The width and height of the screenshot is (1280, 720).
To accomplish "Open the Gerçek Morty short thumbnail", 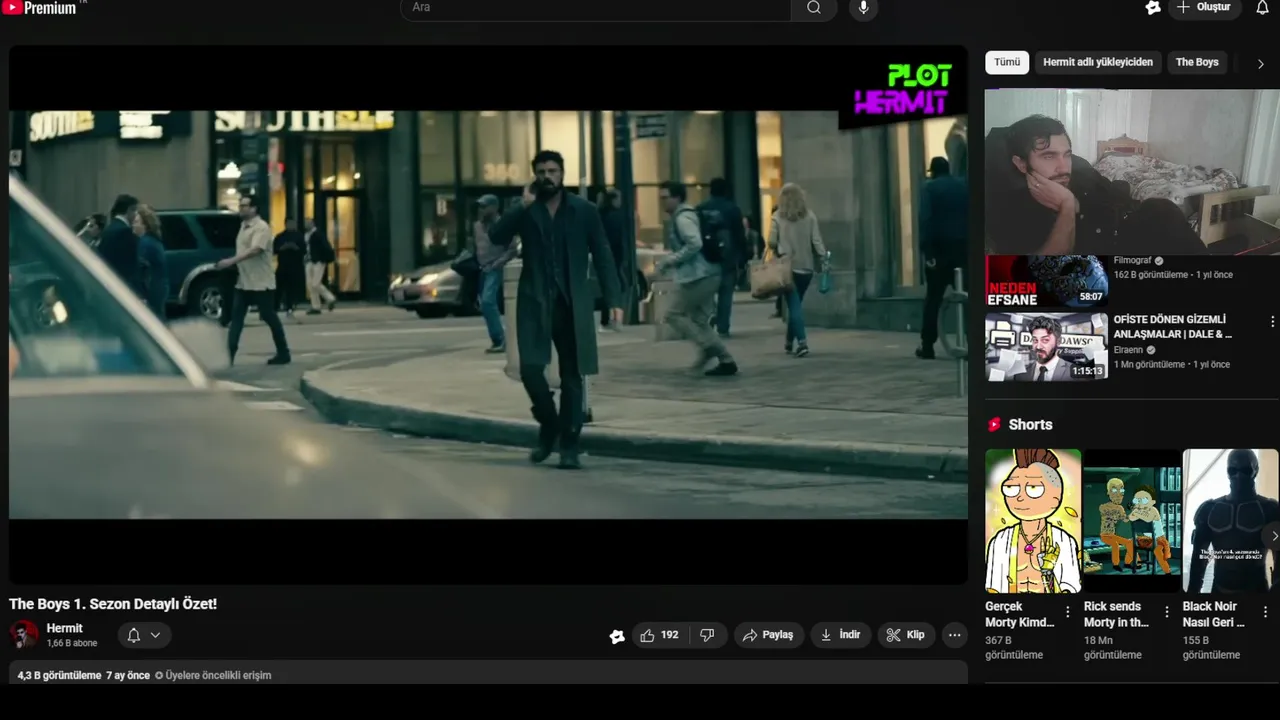I will [x=1033, y=521].
